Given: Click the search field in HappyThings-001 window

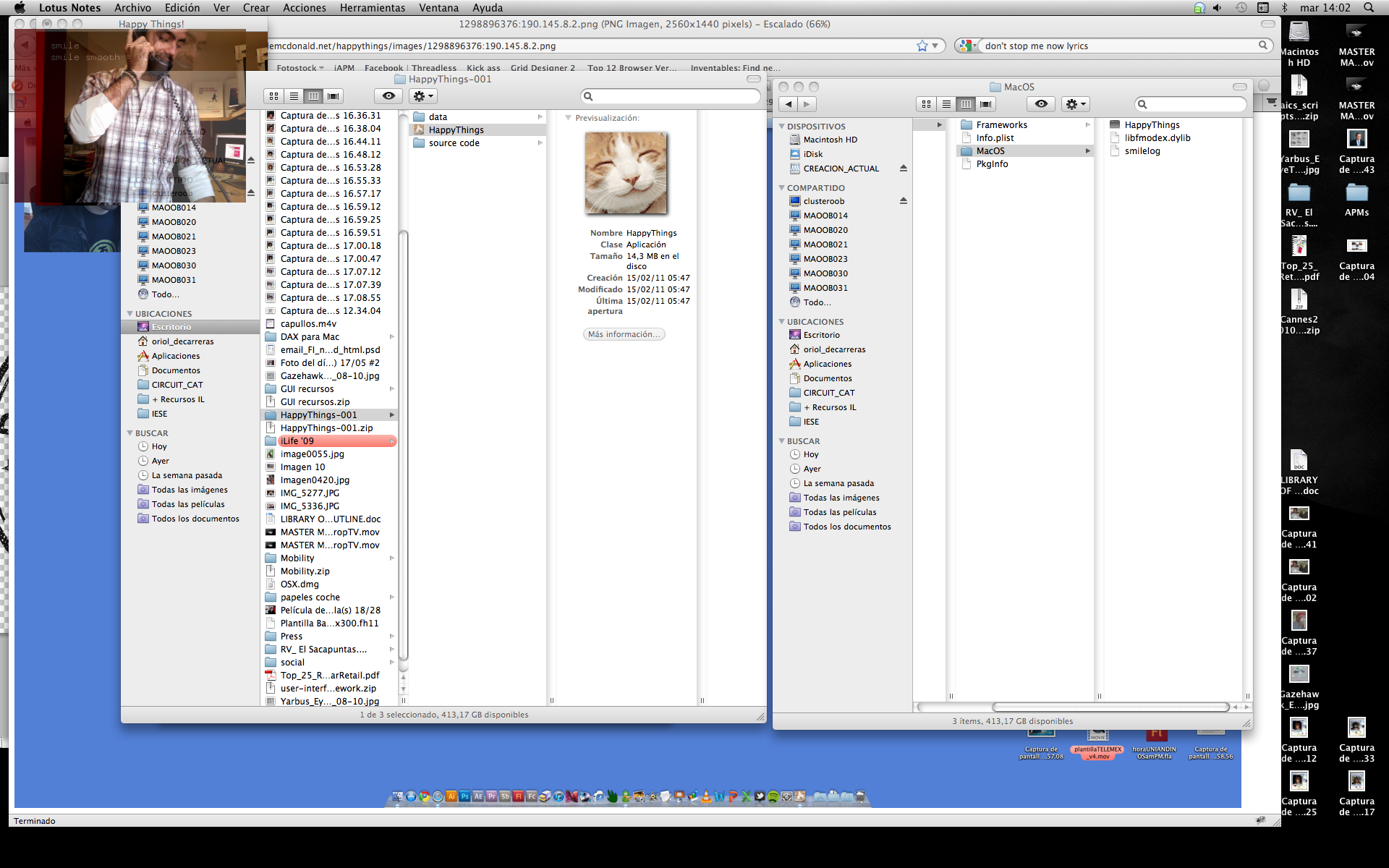Looking at the screenshot, I should coord(673,96).
